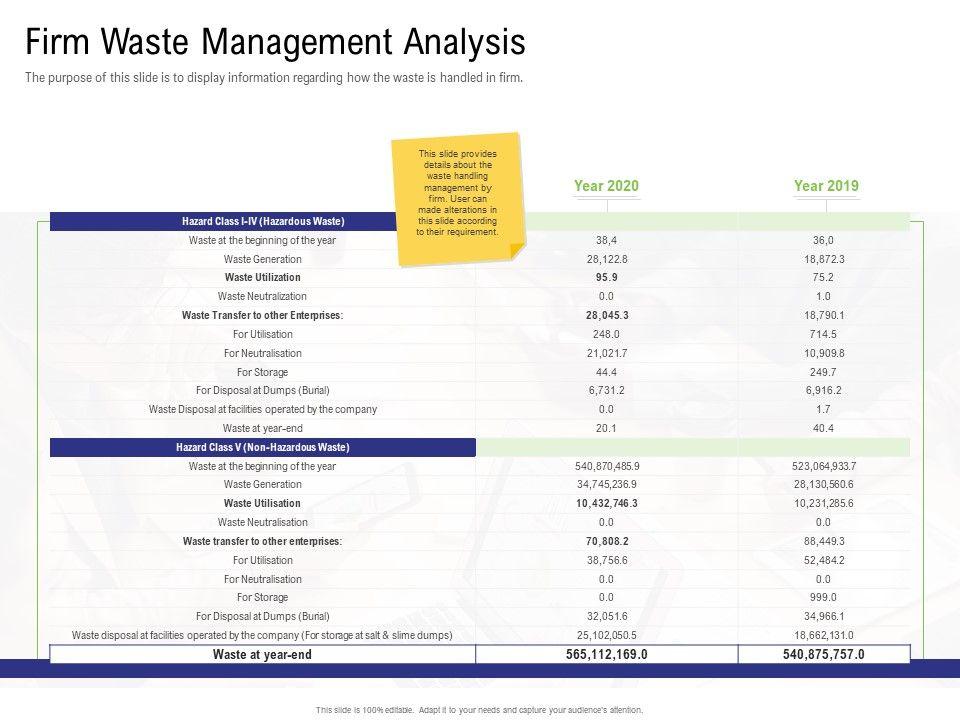Screen dimensions: 960x720
Task: Click the Firm Waste Management Analysis title
Action: [275, 43]
